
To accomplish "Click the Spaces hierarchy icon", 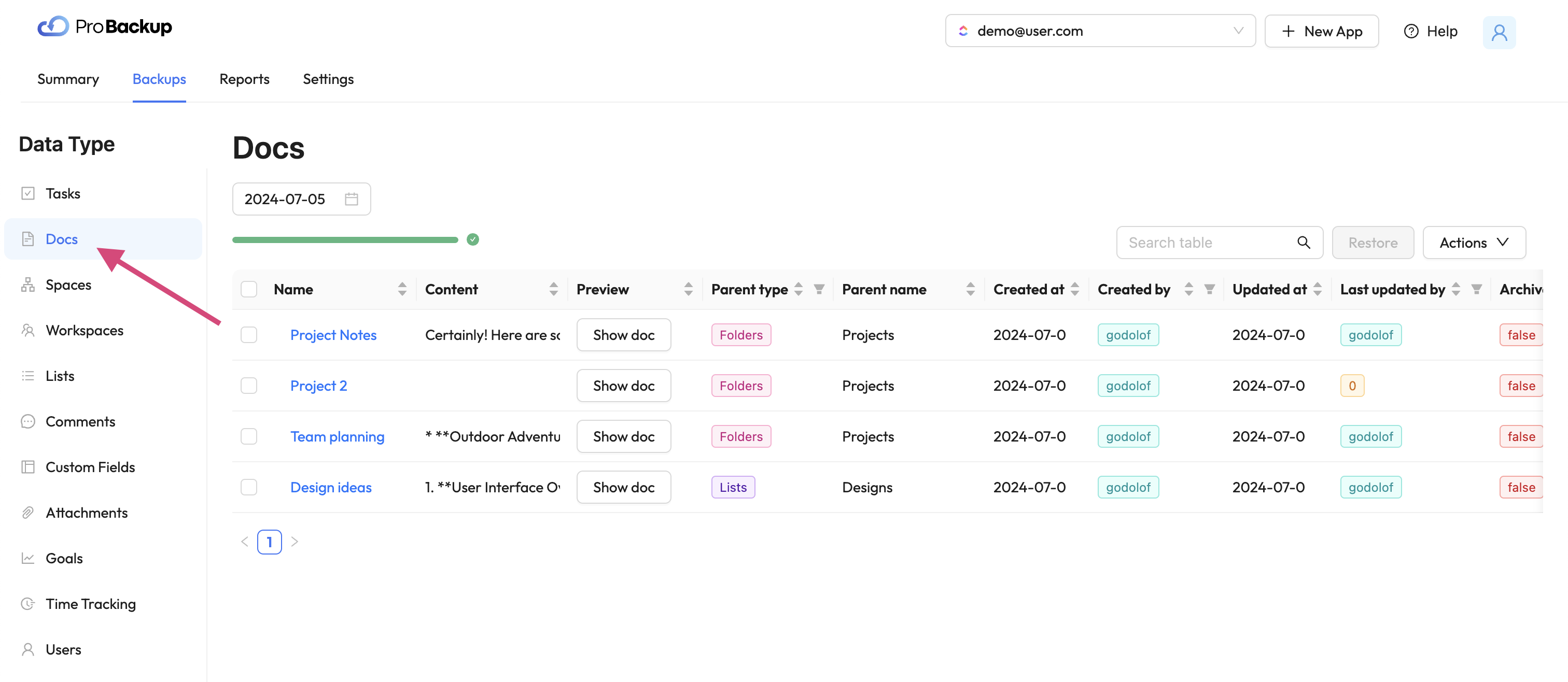I will (28, 285).
